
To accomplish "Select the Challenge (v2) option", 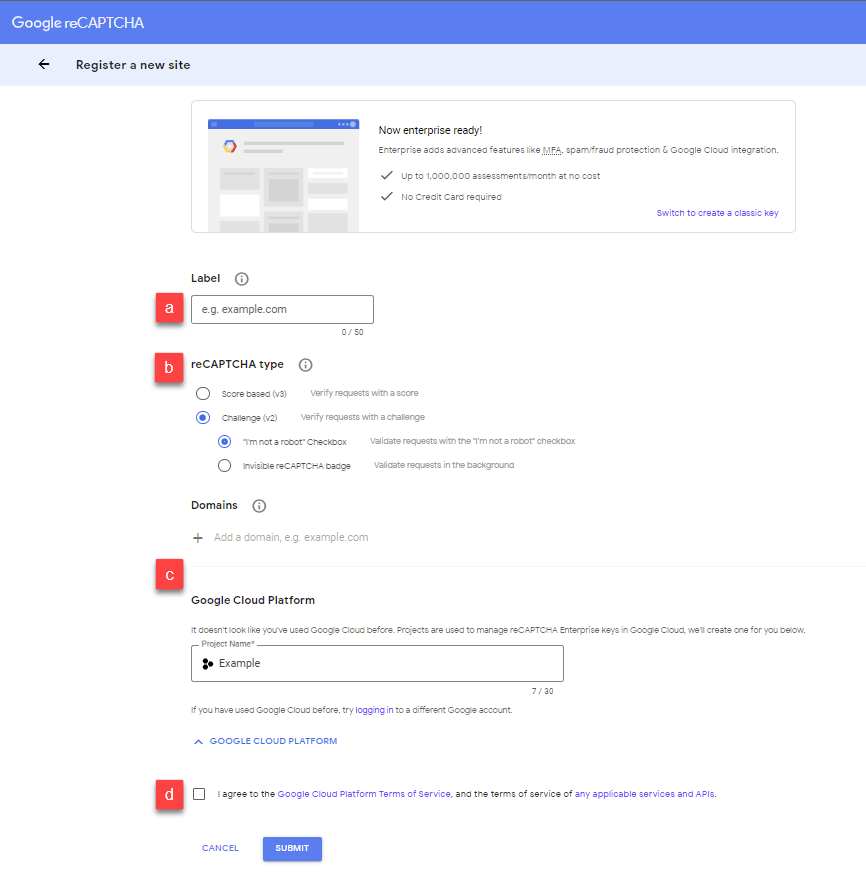I will point(203,417).
